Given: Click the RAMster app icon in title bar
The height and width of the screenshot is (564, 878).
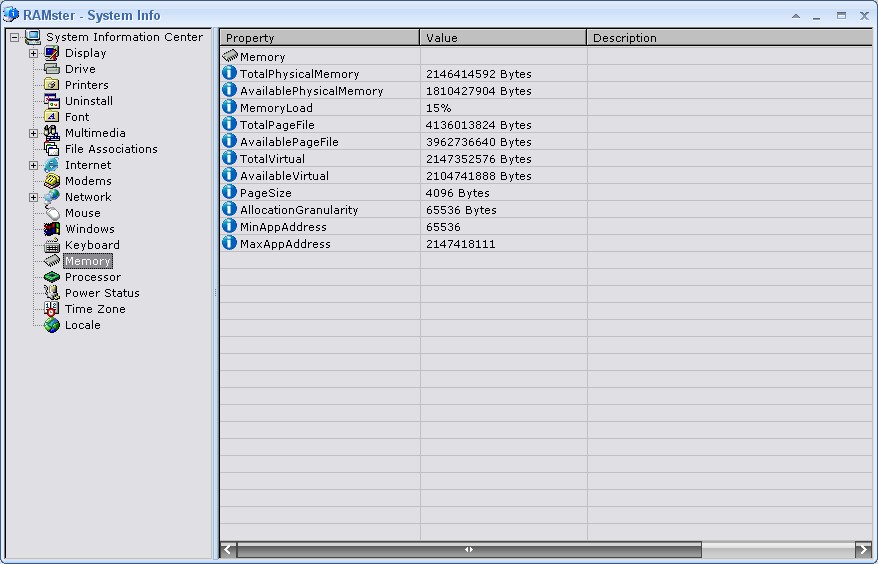Looking at the screenshot, I should (11, 15).
